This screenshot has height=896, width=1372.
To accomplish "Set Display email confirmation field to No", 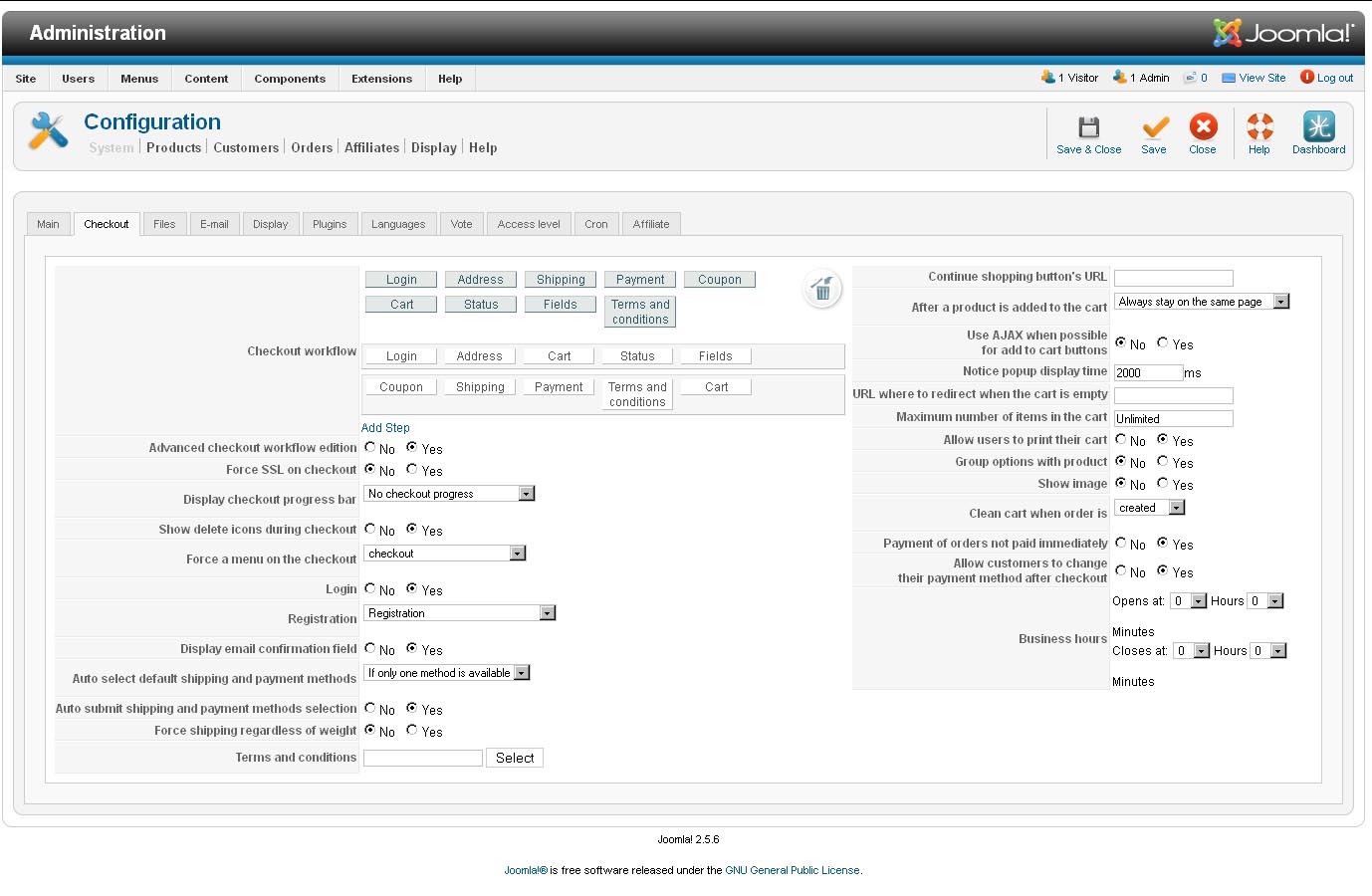I will click(x=370, y=648).
